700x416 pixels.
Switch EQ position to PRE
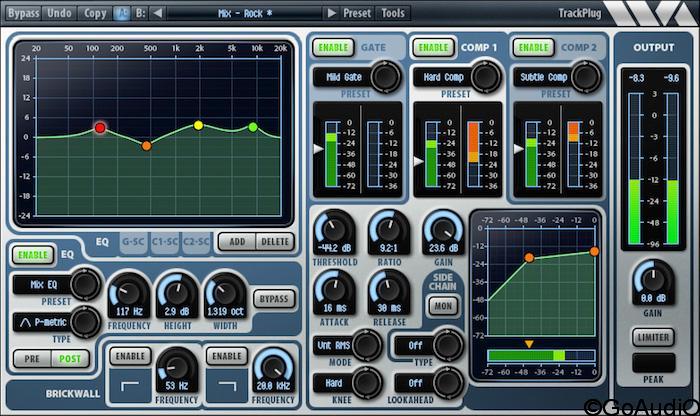pos(32,359)
